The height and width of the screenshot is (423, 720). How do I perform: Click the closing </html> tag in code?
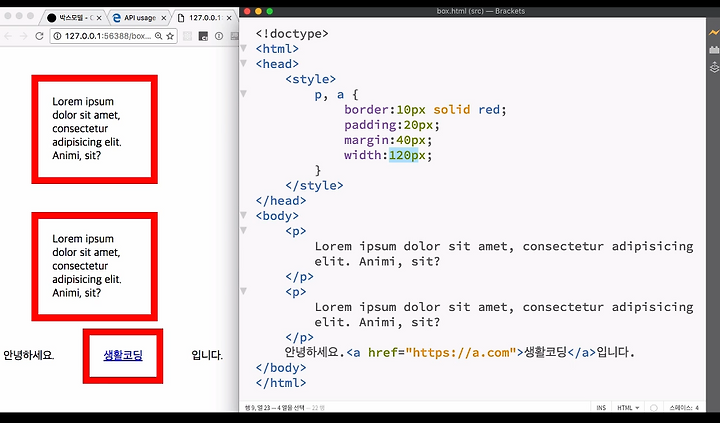pos(281,383)
